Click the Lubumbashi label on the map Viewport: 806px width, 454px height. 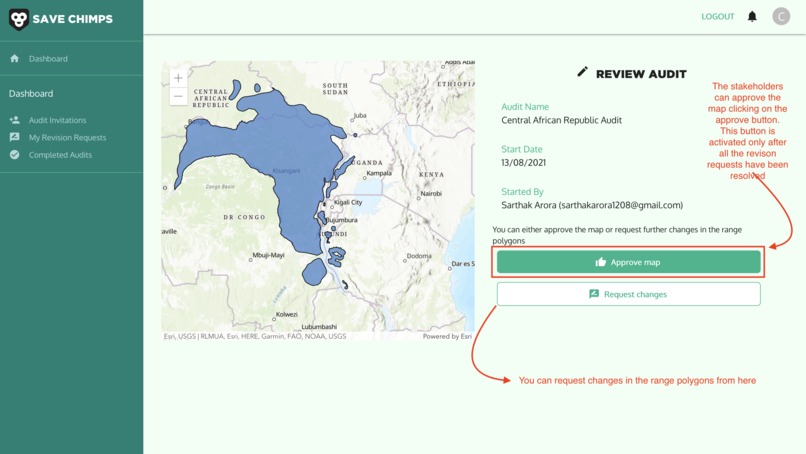click(x=319, y=326)
